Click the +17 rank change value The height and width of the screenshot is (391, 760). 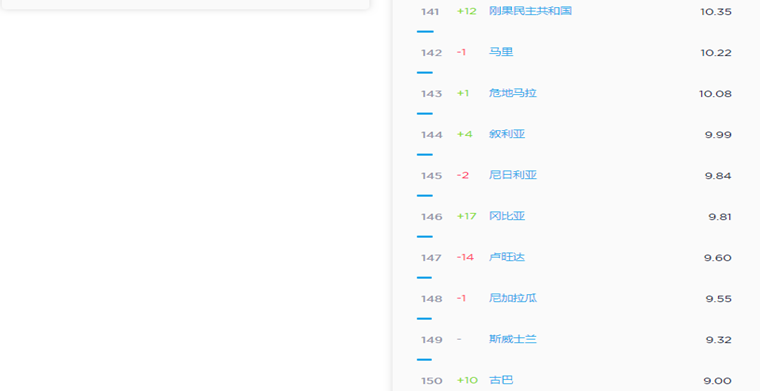point(467,216)
